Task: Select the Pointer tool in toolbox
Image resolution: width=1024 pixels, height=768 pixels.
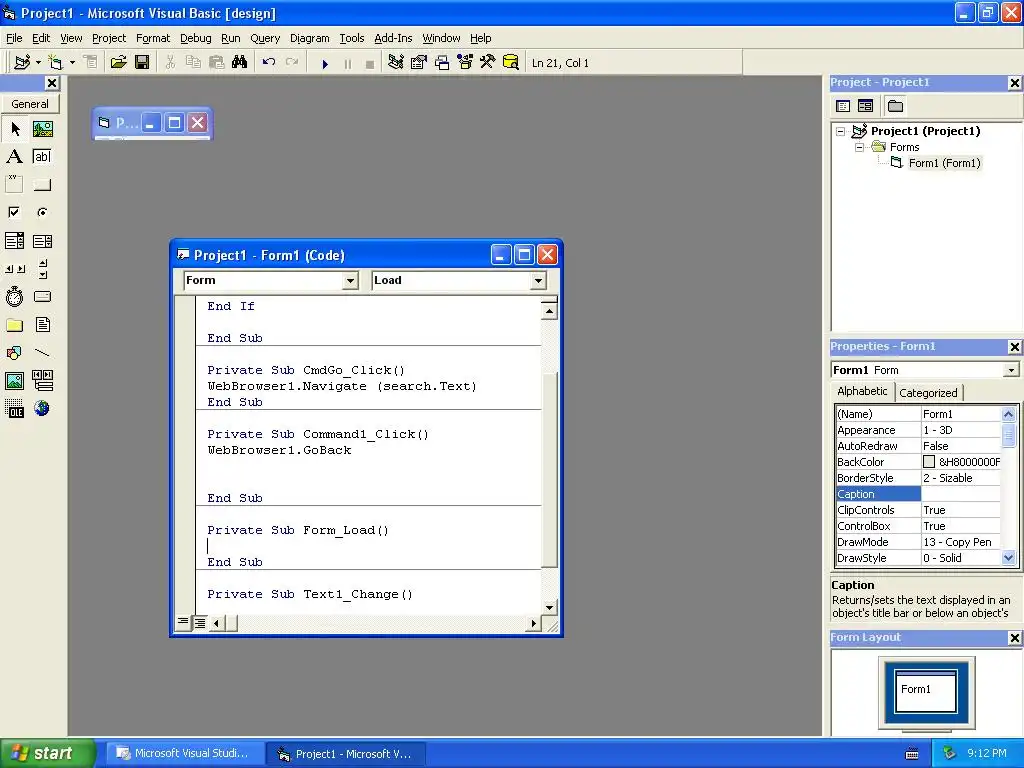Action: [x=14, y=129]
